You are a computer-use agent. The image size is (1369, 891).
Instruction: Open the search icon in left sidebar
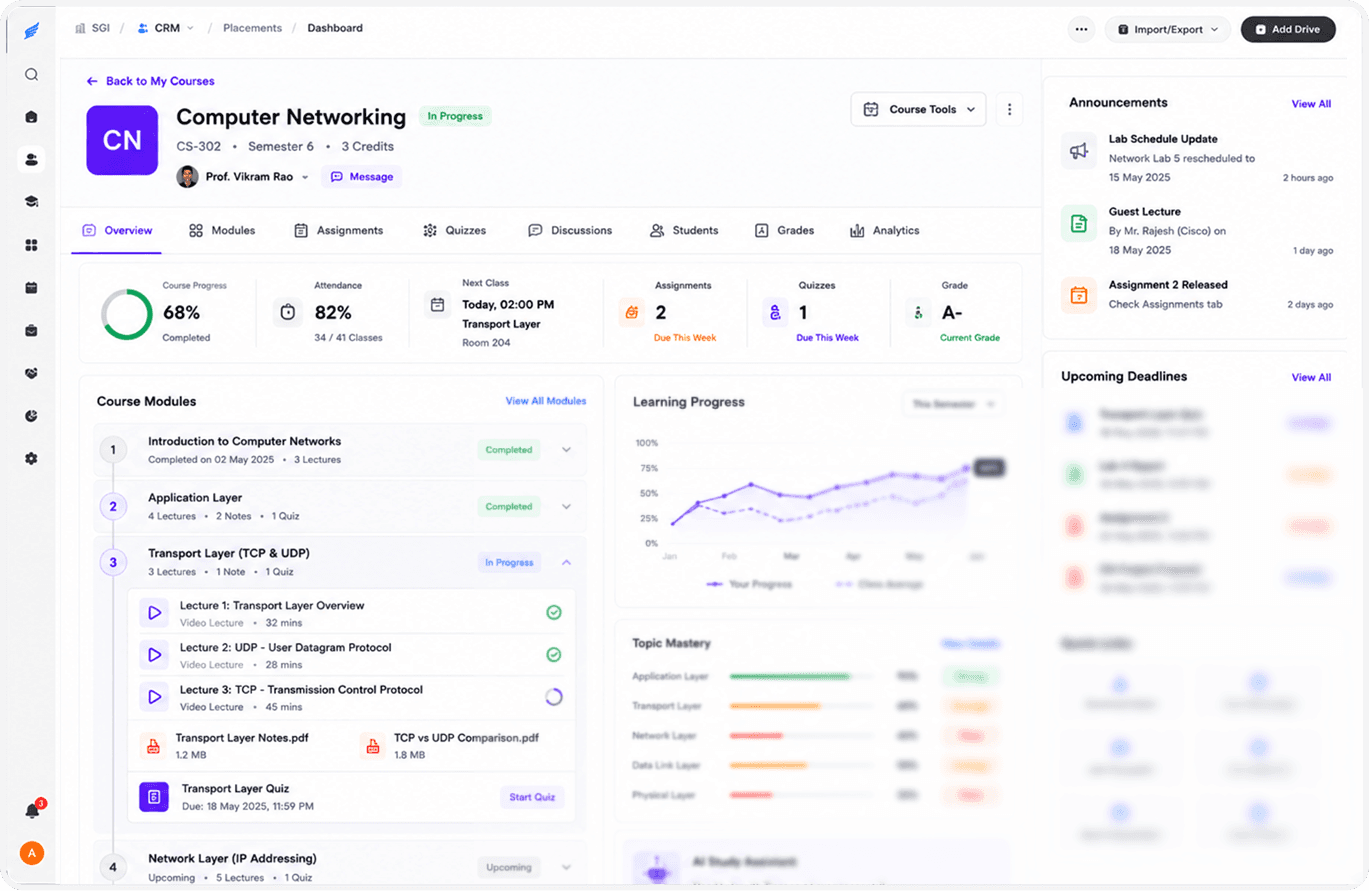coord(31,74)
